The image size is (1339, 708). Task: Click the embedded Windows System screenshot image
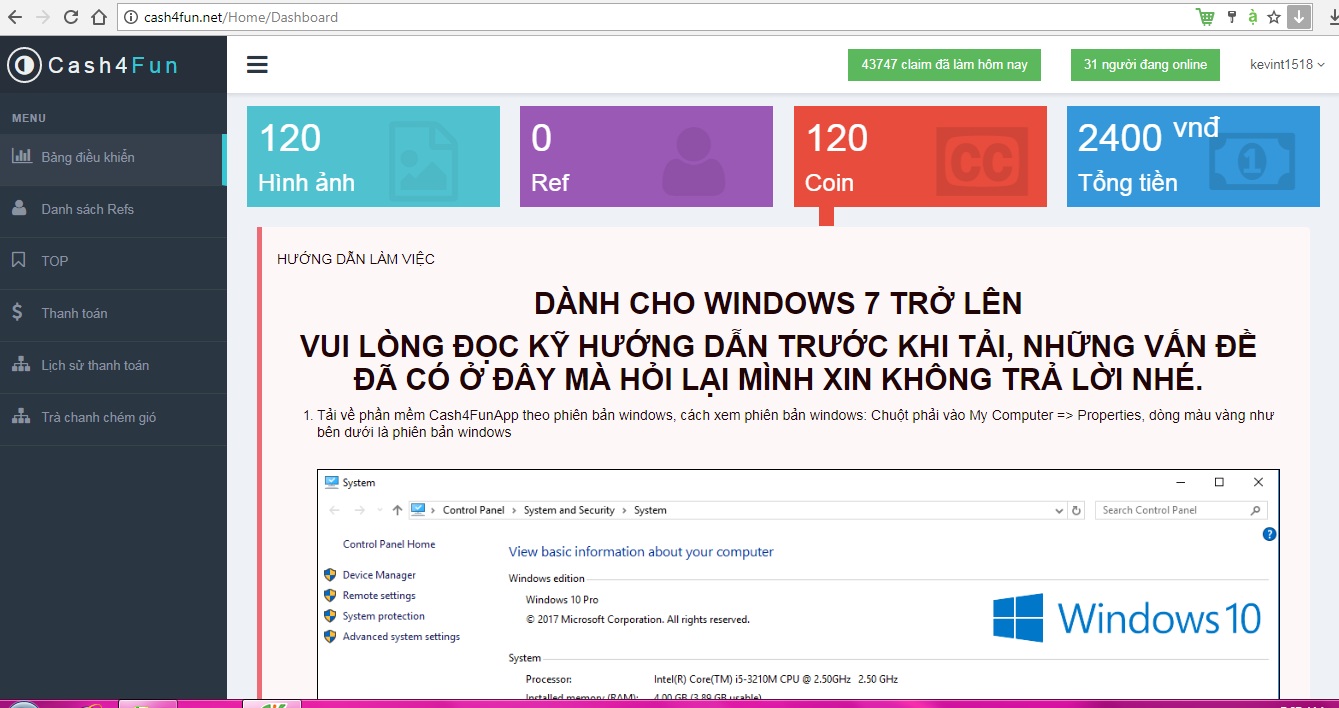point(798,584)
